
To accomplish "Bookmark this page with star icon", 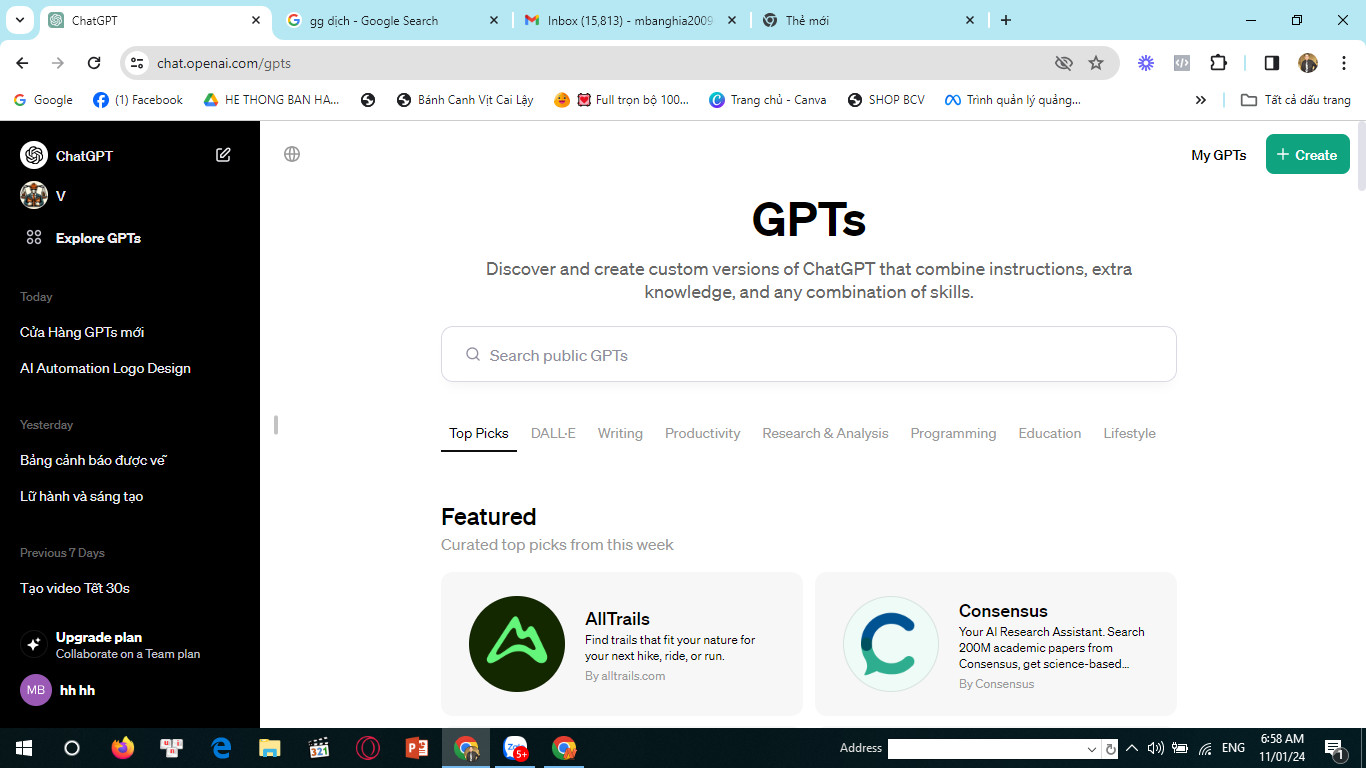I will [x=1096, y=63].
